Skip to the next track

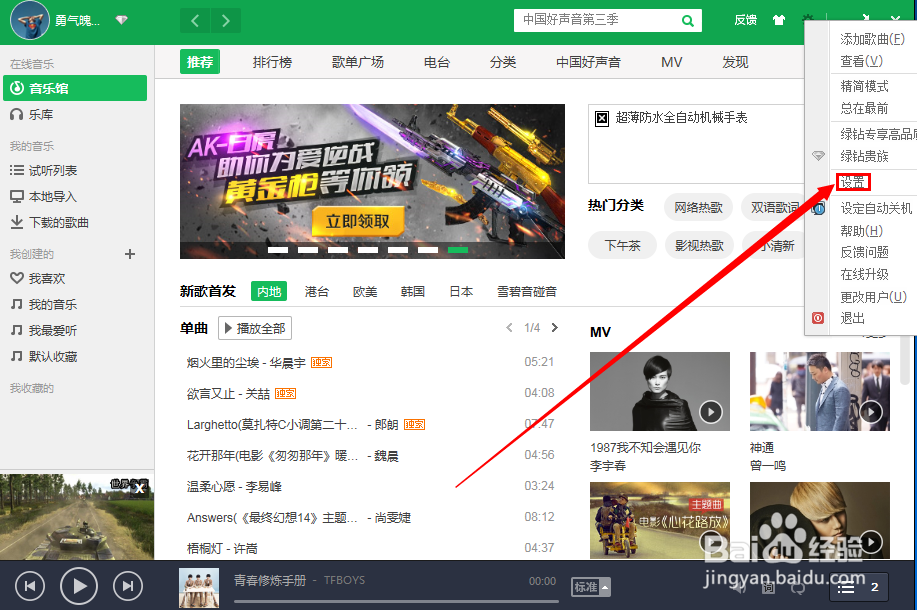coord(128,586)
